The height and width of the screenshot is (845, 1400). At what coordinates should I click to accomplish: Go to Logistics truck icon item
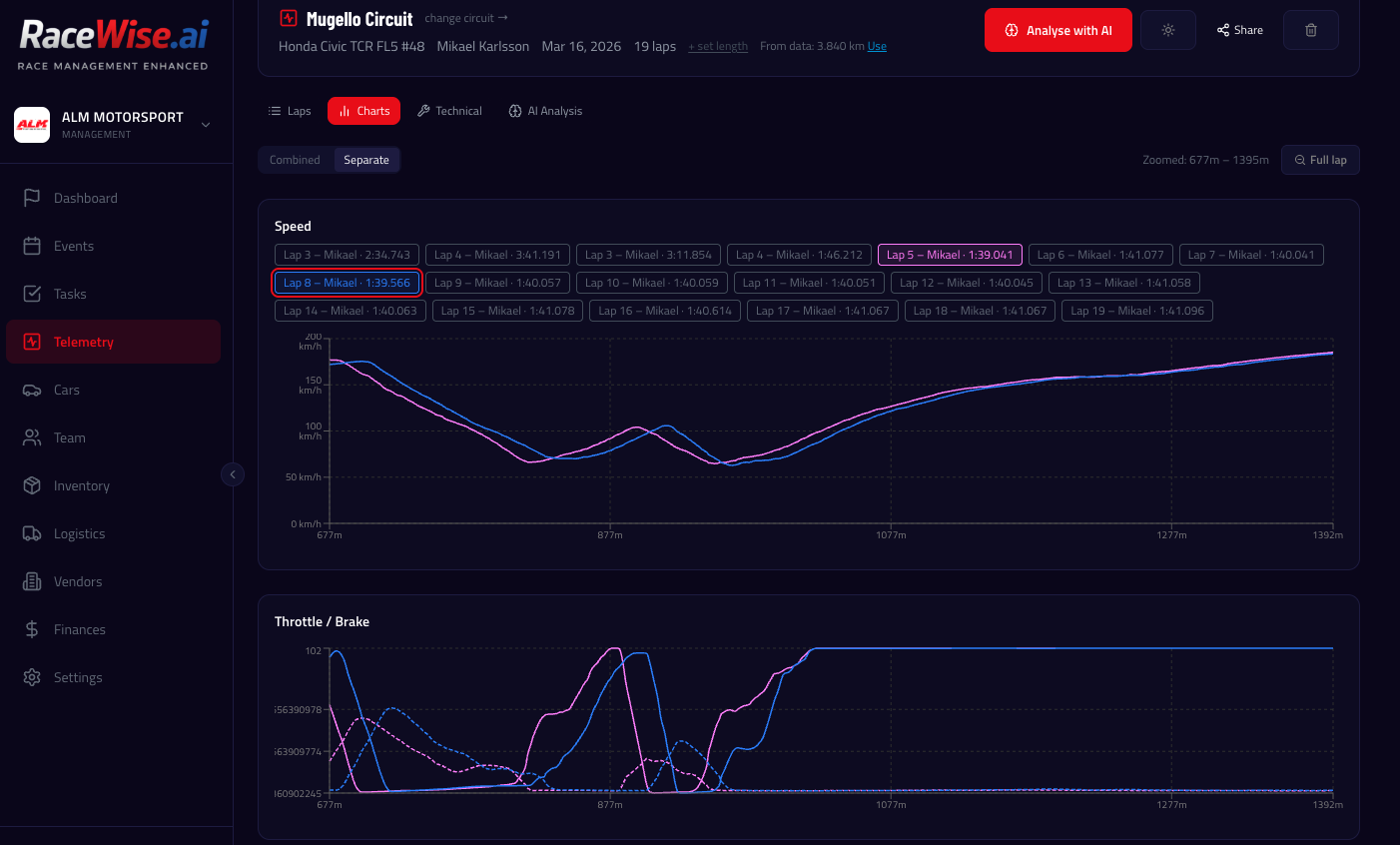click(32, 533)
